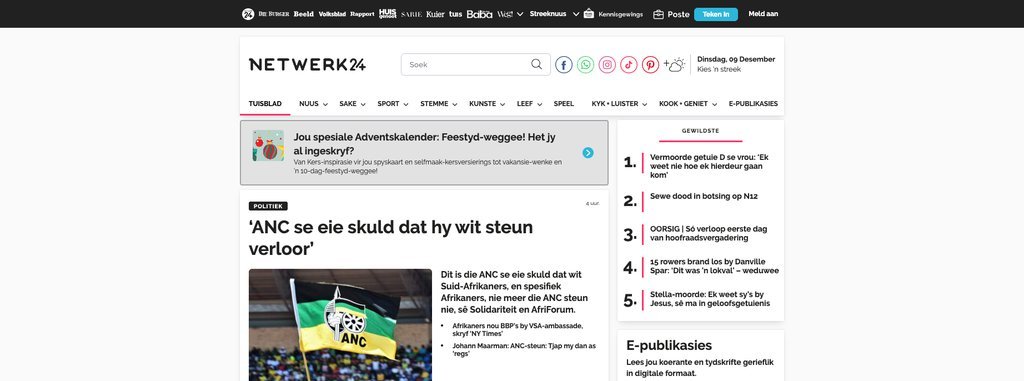Expand the publications list chevron after Weg!
The image size is (1024, 381).
[520, 14]
